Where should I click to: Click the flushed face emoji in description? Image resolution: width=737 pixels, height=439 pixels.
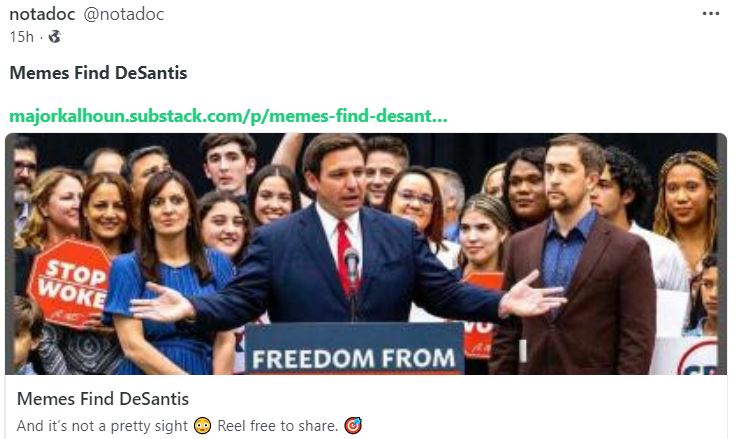(203, 425)
